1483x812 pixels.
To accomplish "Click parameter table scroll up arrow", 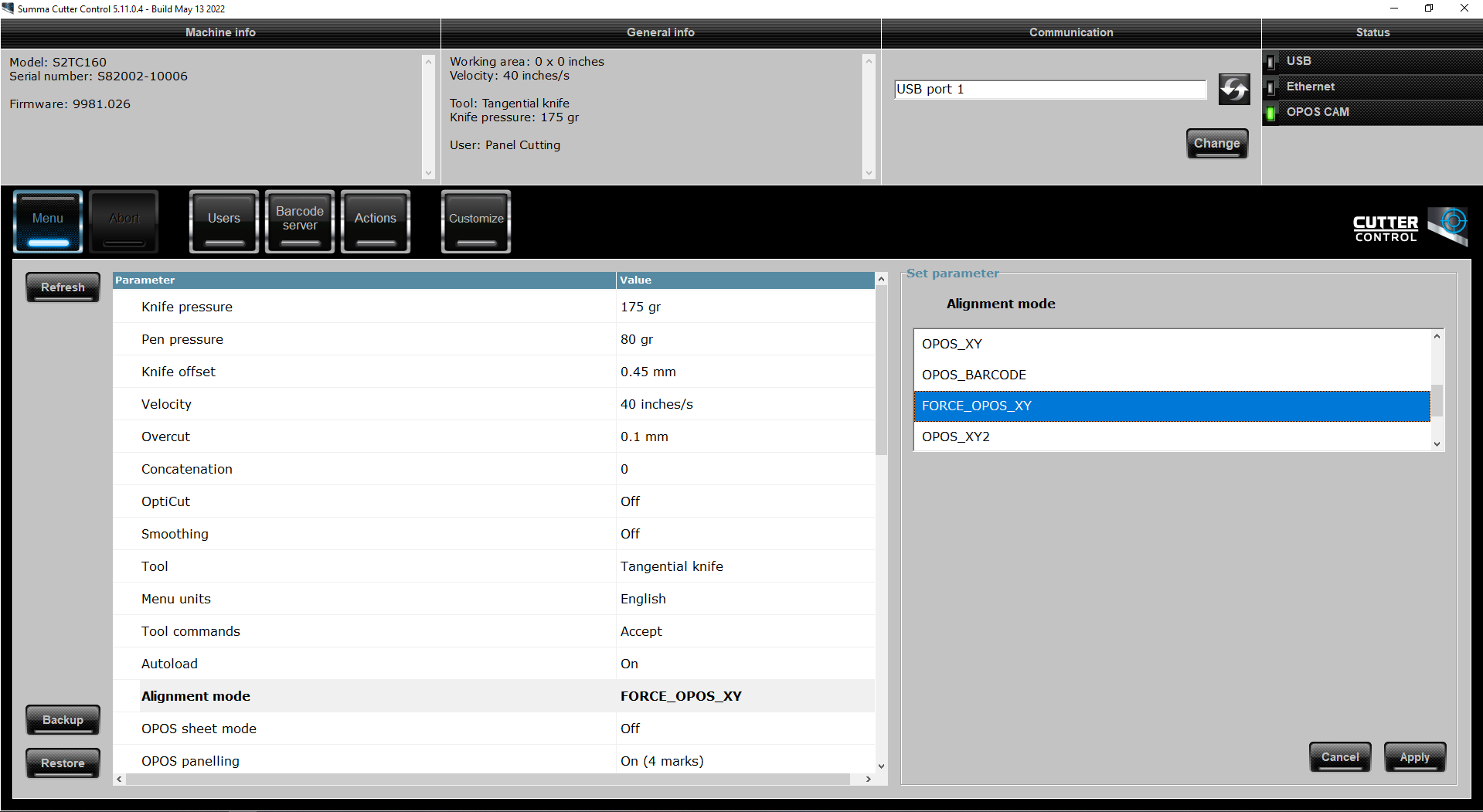I will [x=881, y=279].
